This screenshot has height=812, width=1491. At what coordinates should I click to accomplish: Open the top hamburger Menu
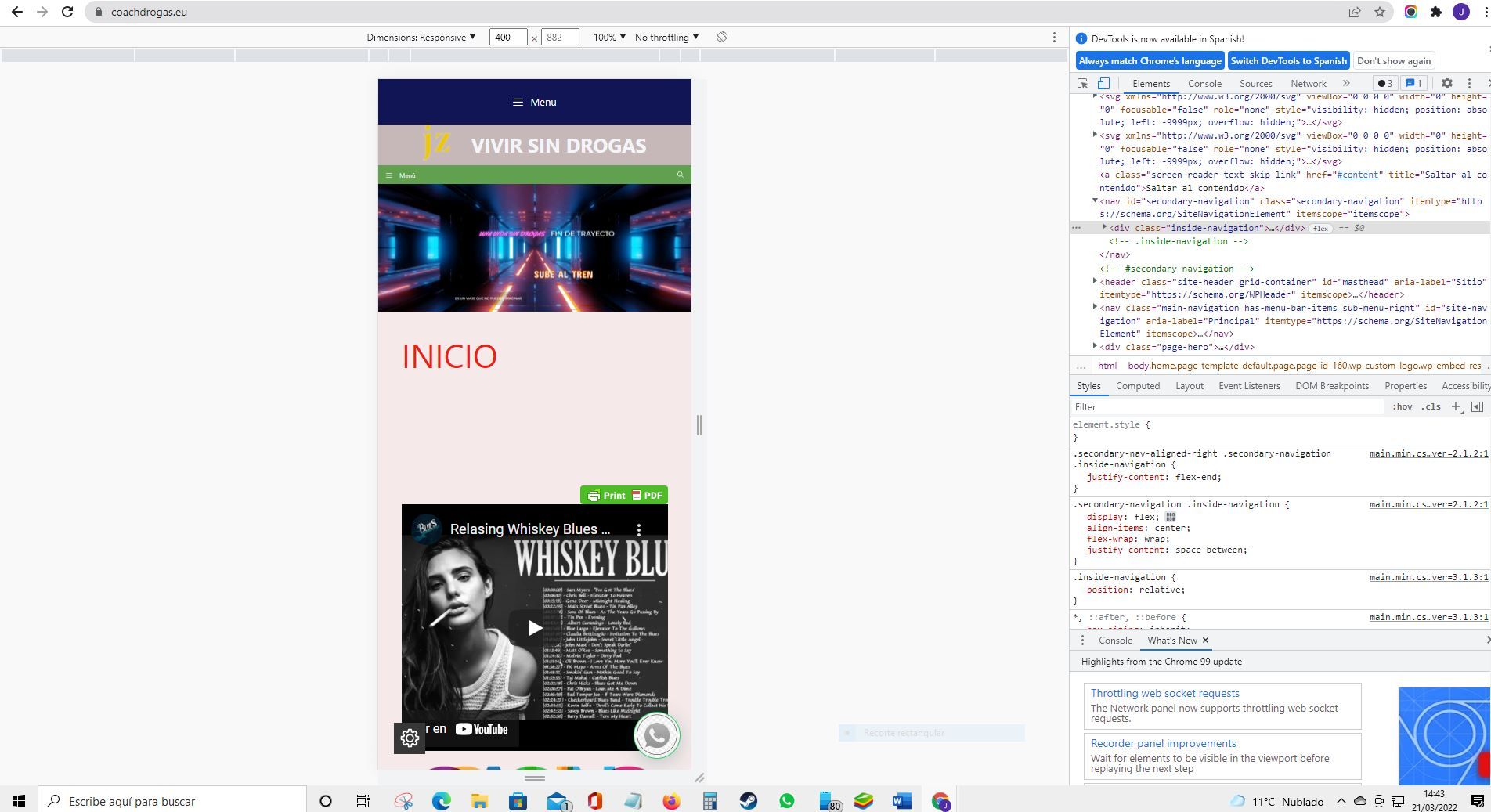point(535,103)
